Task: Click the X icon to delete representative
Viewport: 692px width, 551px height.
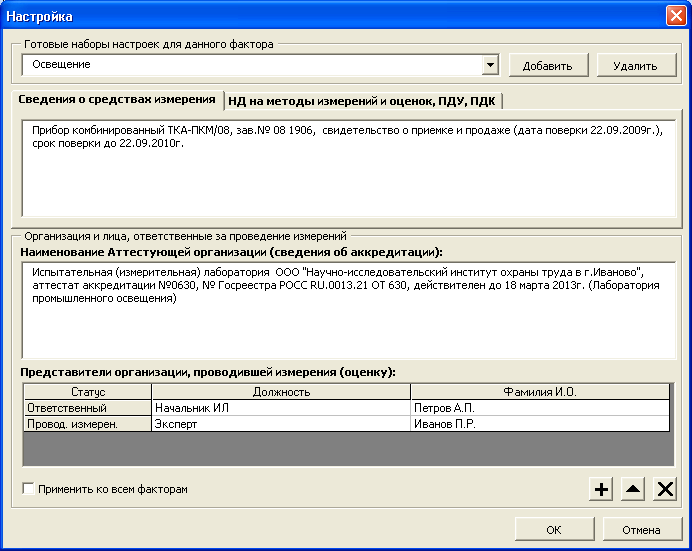Action: tap(665, 489)
